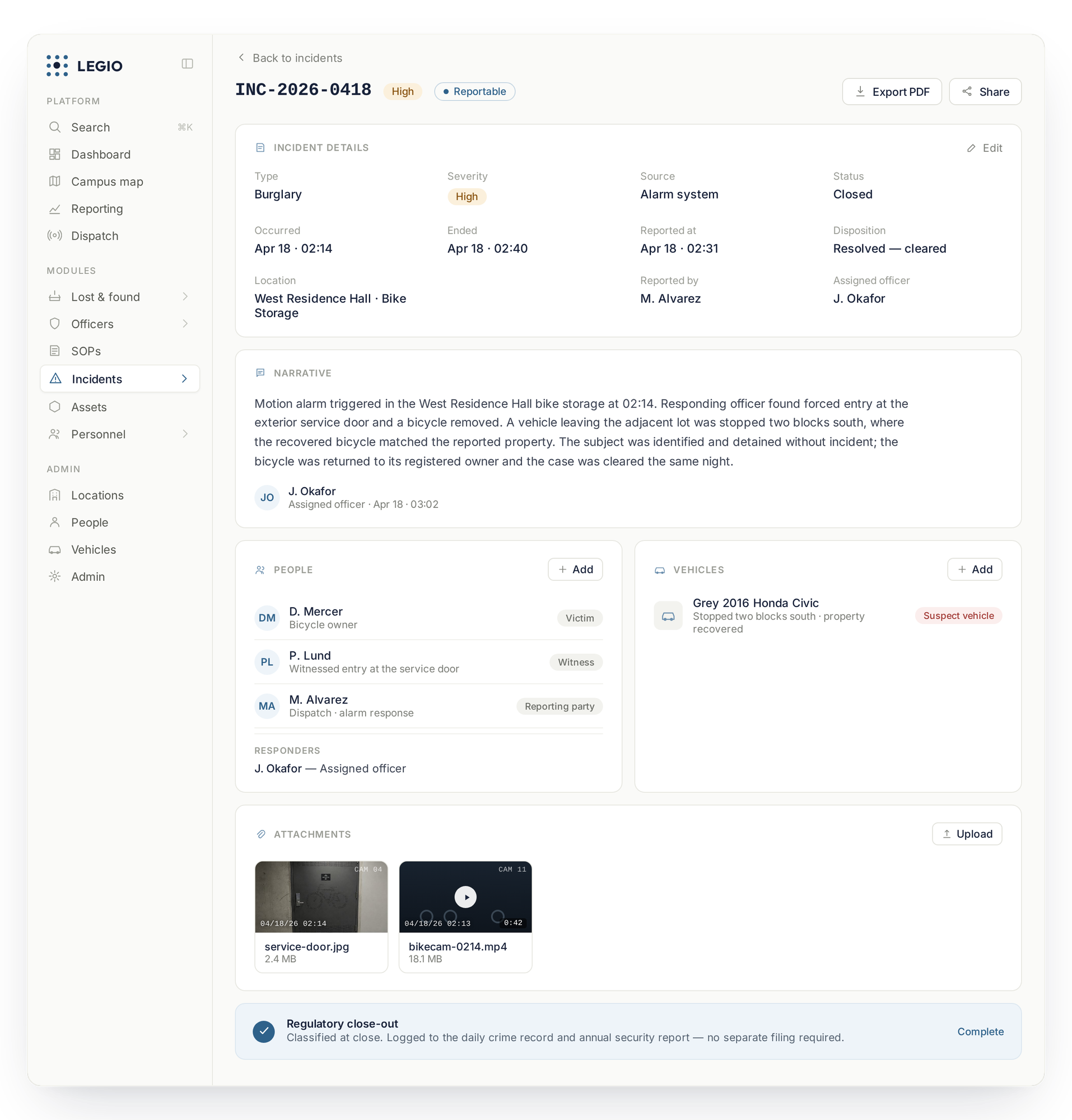
Task: Click the Attachments paperclip icon
Action: pyautogui.click(x=260, y=834)
